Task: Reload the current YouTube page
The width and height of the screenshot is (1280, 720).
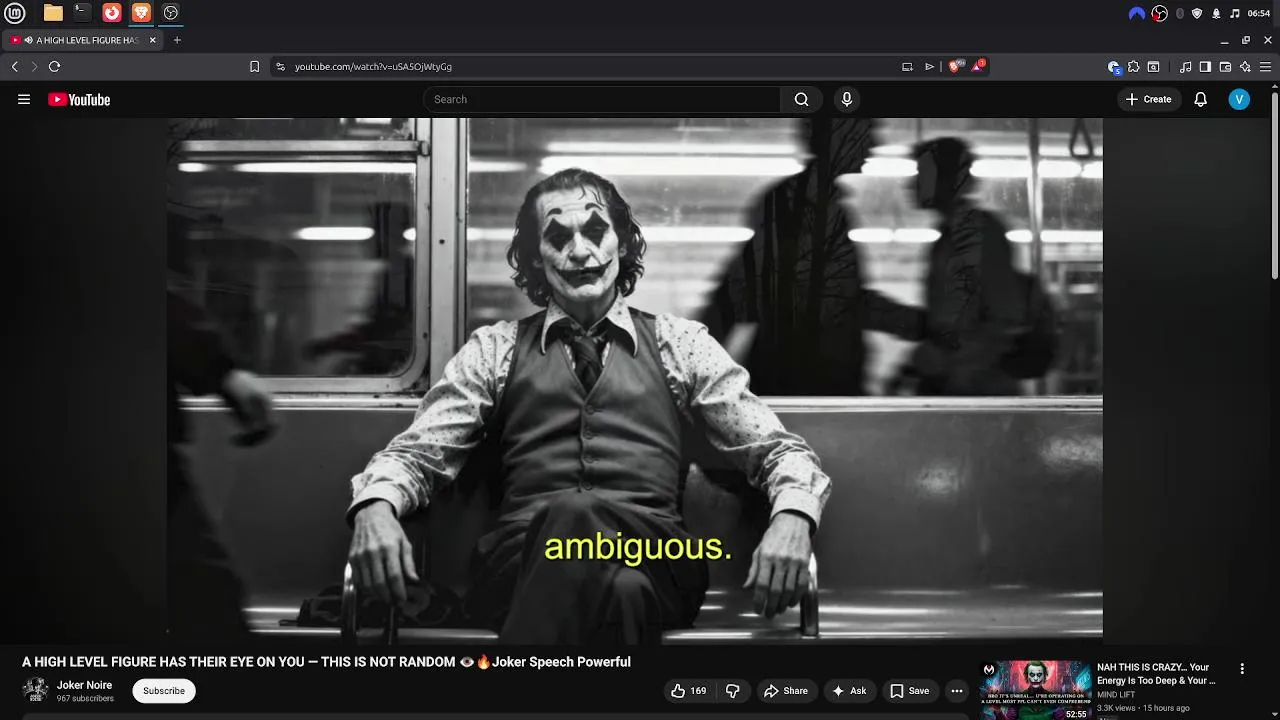Action: 54,67
